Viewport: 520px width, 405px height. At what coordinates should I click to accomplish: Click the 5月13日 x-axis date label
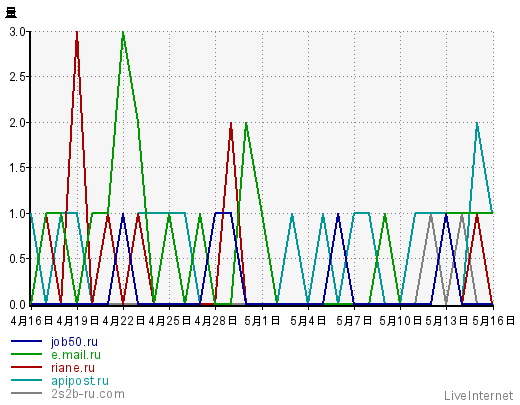point(447,321)
